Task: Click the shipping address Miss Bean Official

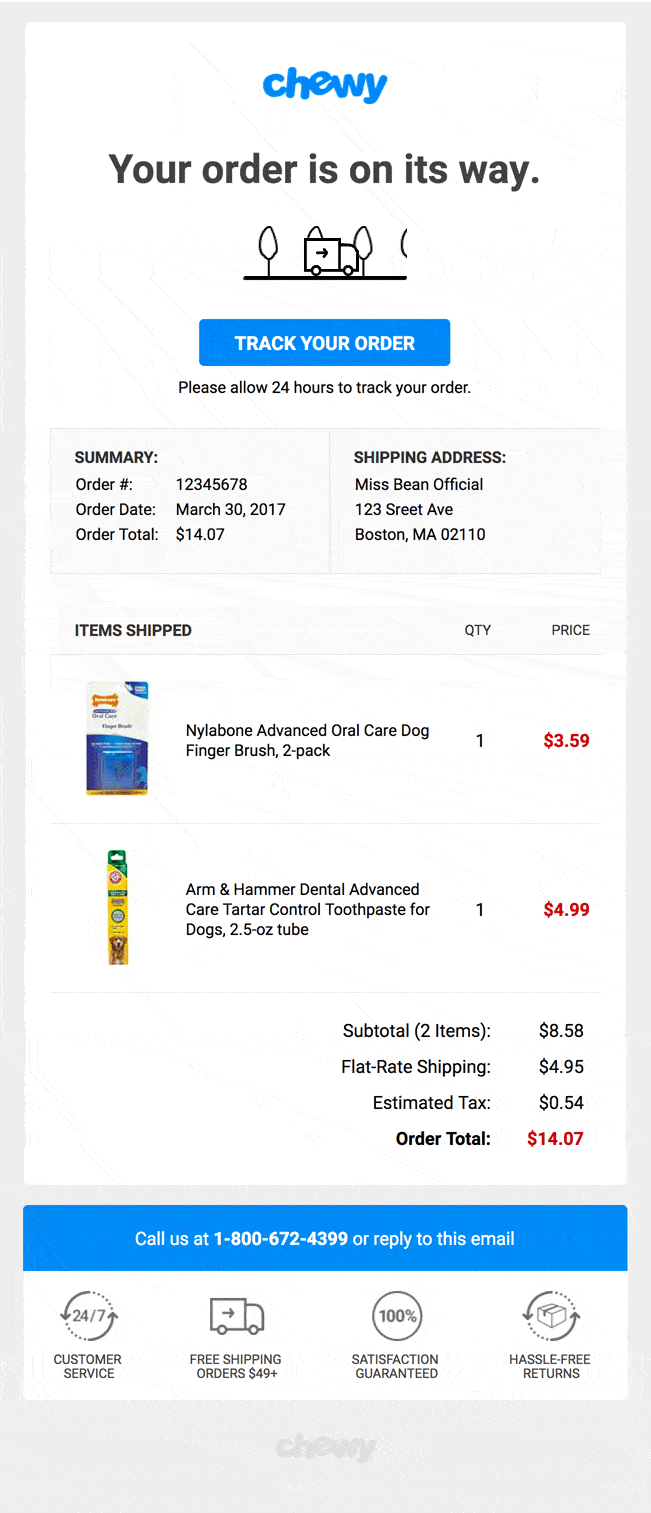Action: pos(418,484)
